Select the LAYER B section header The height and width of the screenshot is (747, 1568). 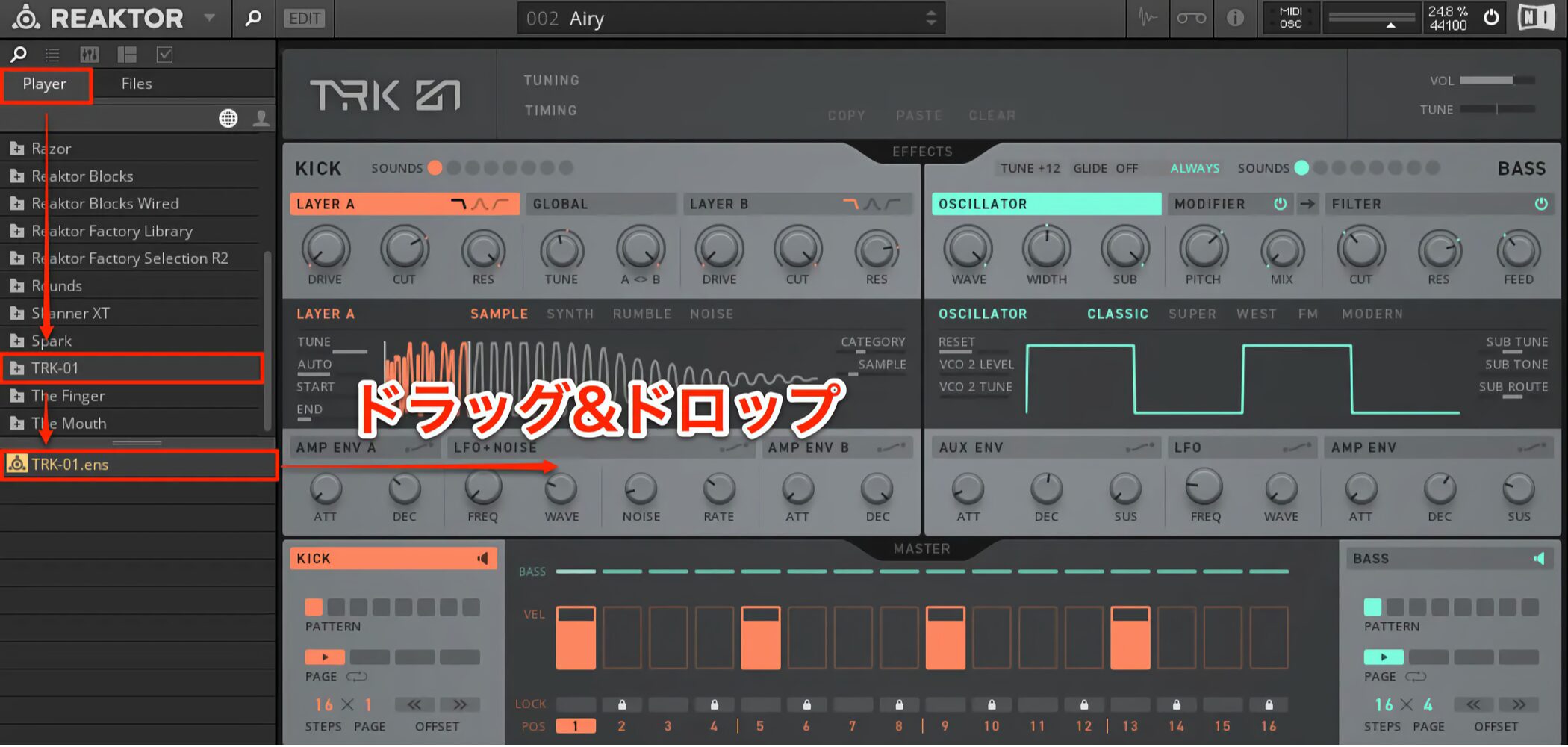point(797,204)
